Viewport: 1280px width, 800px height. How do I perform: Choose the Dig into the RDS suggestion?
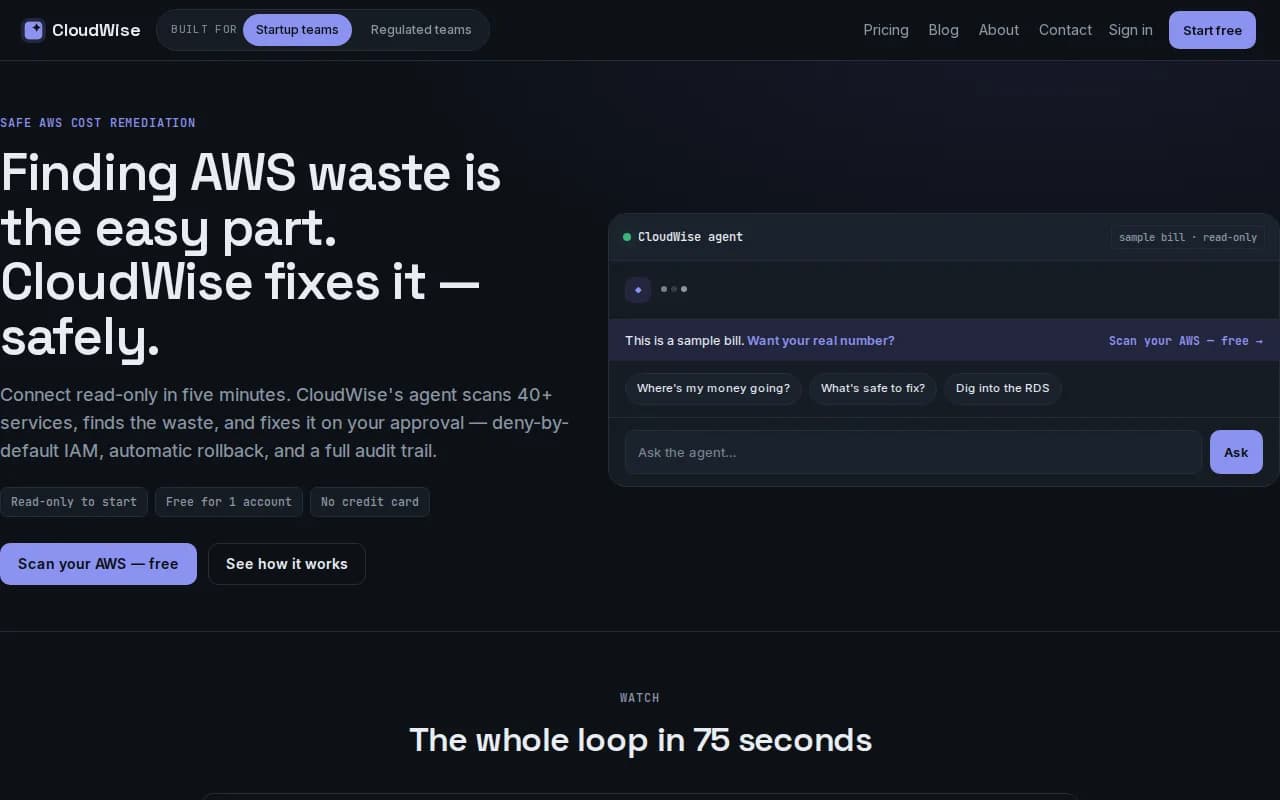[x=1003, y=388]
